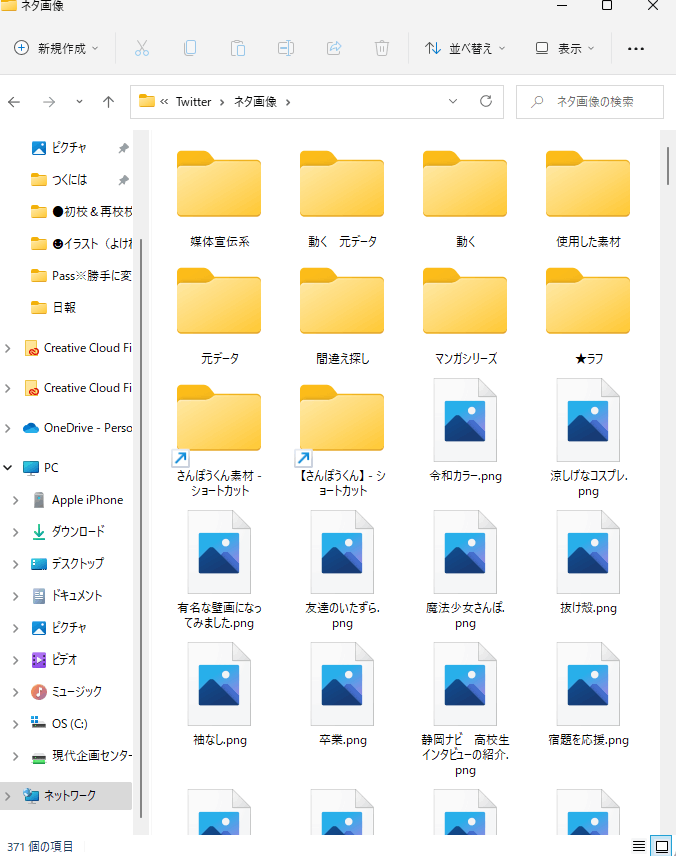Click the Share icon in toolbar
This screenshot has height=856, width=676.
(334, 49)
